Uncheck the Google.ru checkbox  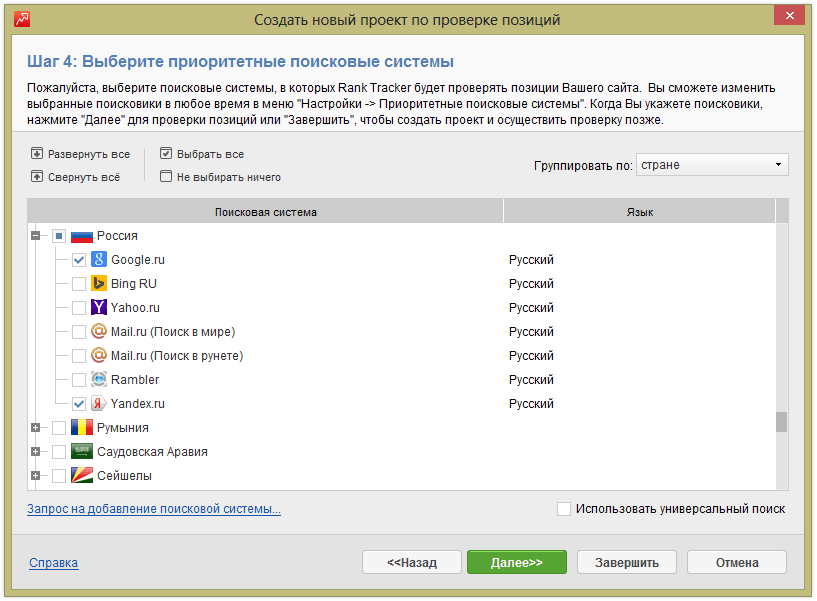(x=79, y=260)
